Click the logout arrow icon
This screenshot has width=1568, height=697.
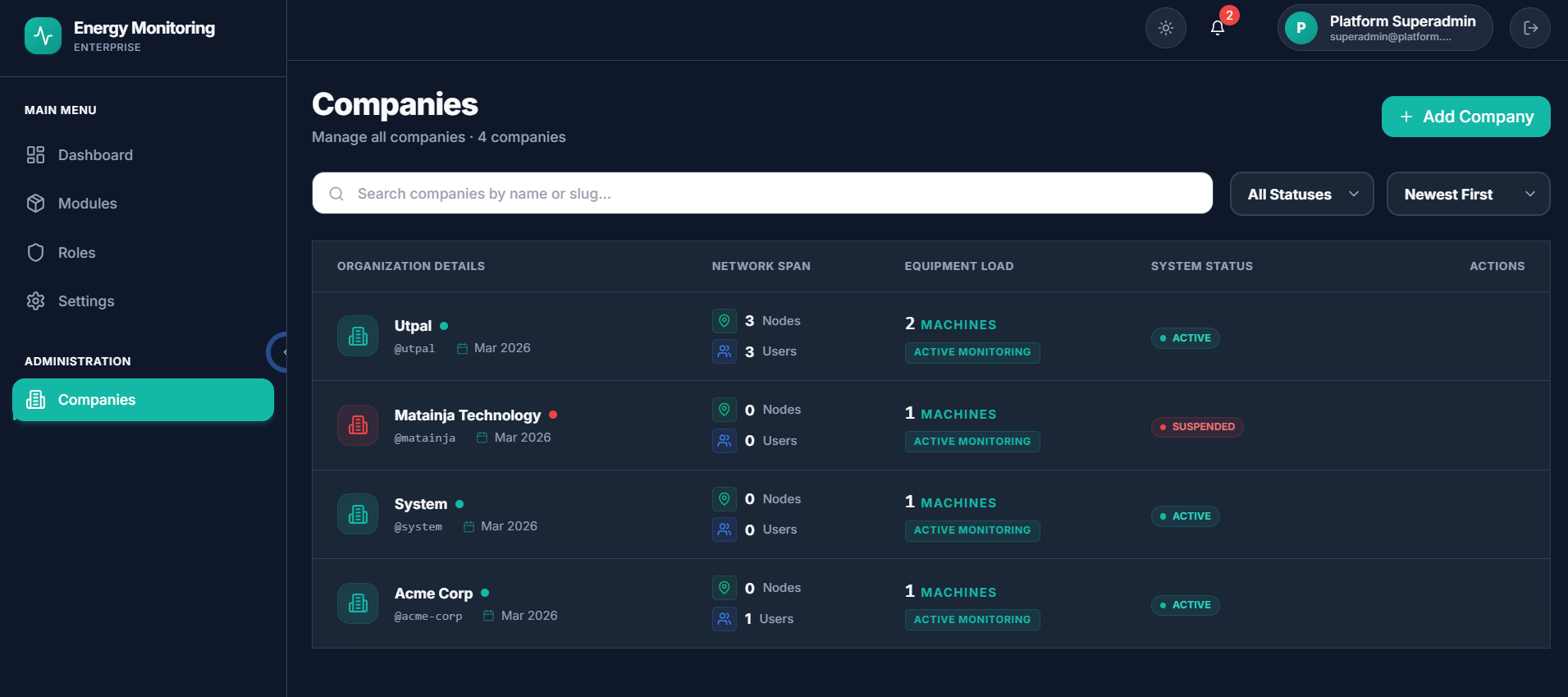point(1530,28)
